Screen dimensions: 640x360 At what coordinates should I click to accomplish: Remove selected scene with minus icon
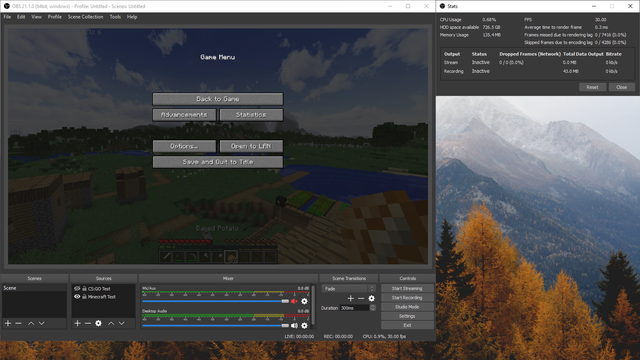(x=18, y=323)
